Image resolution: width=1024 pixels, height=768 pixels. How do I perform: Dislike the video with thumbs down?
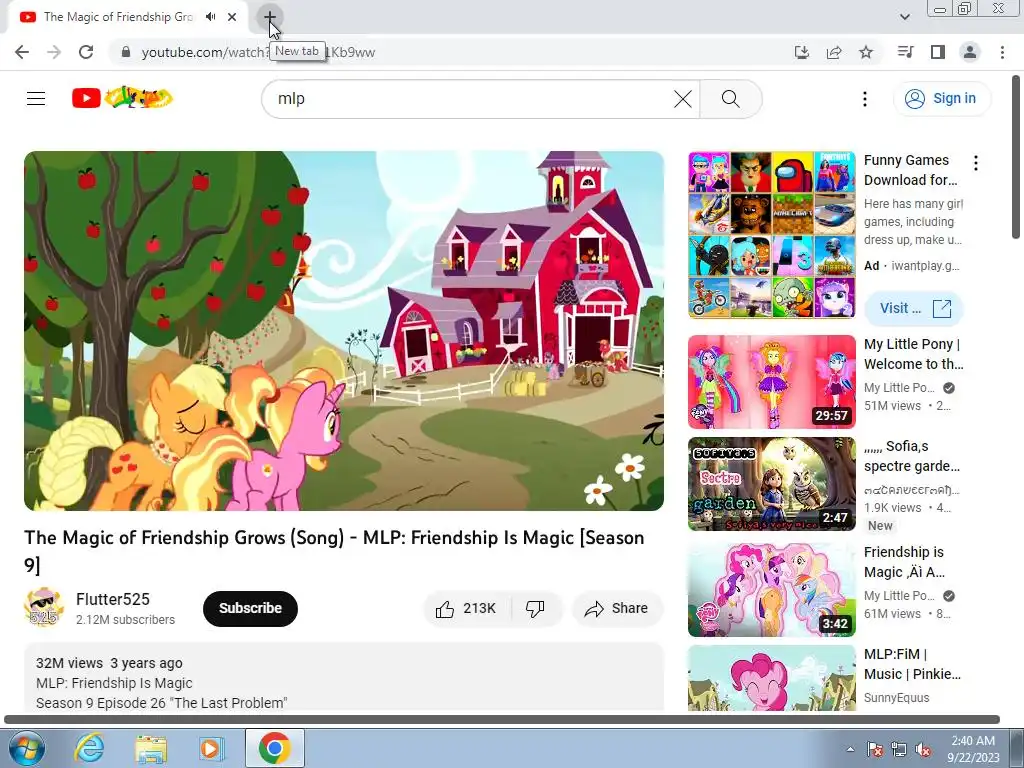(536, 609)
